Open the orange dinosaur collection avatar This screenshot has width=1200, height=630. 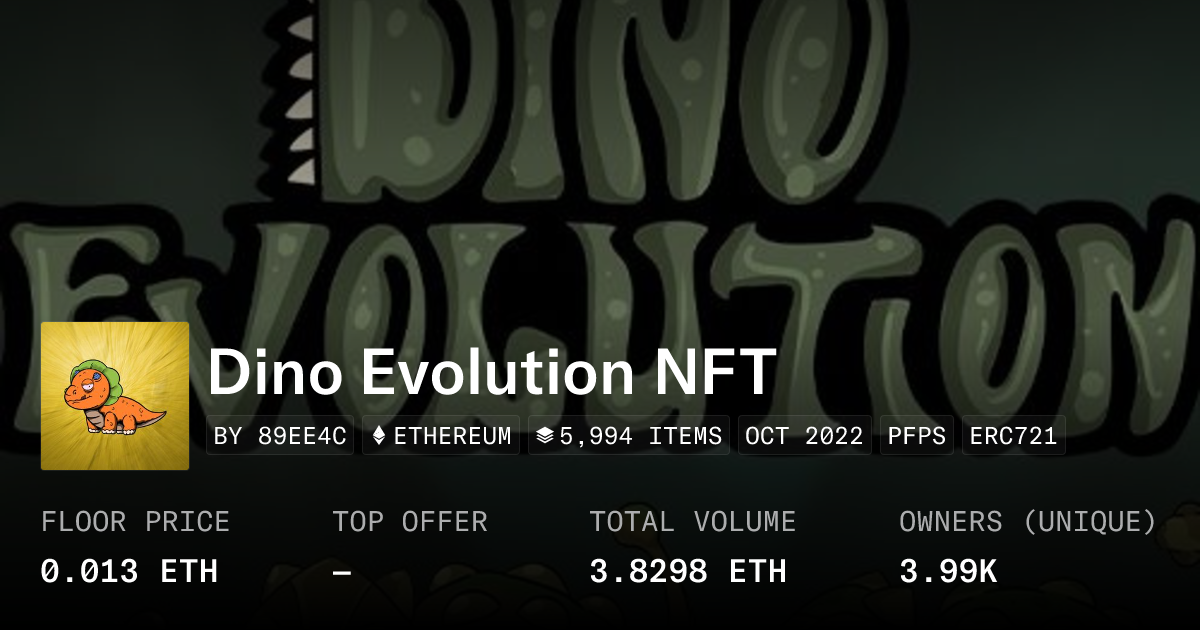point(115,396)
